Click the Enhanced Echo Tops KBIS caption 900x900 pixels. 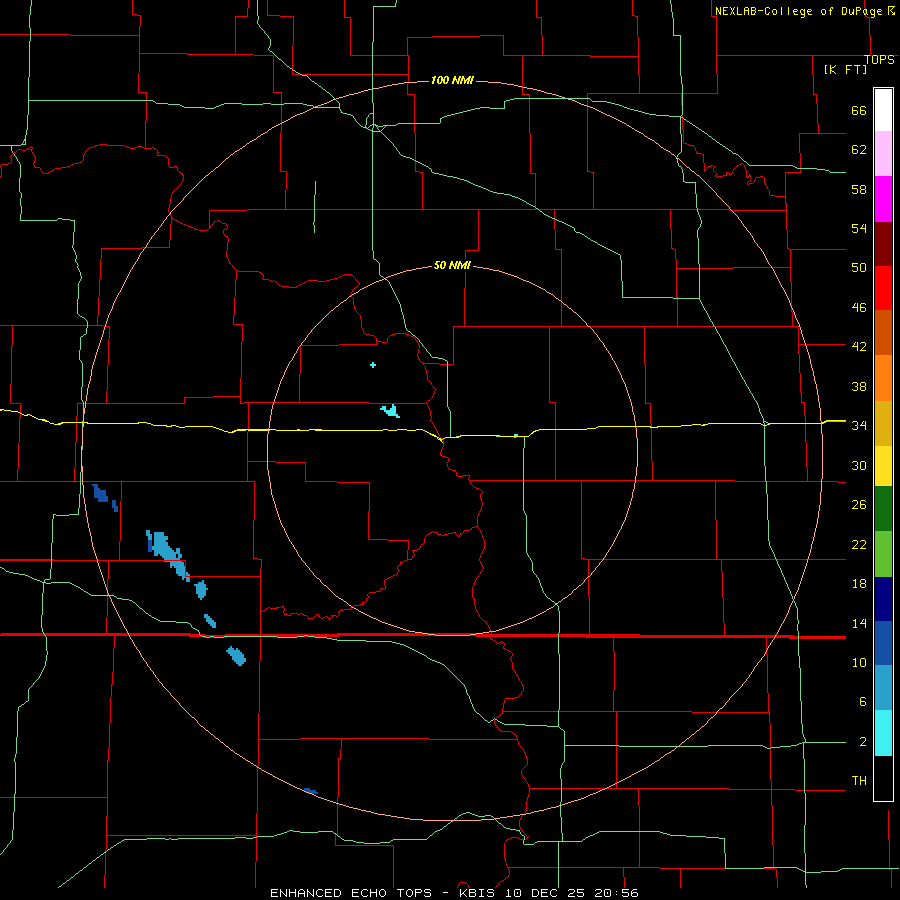454,893
